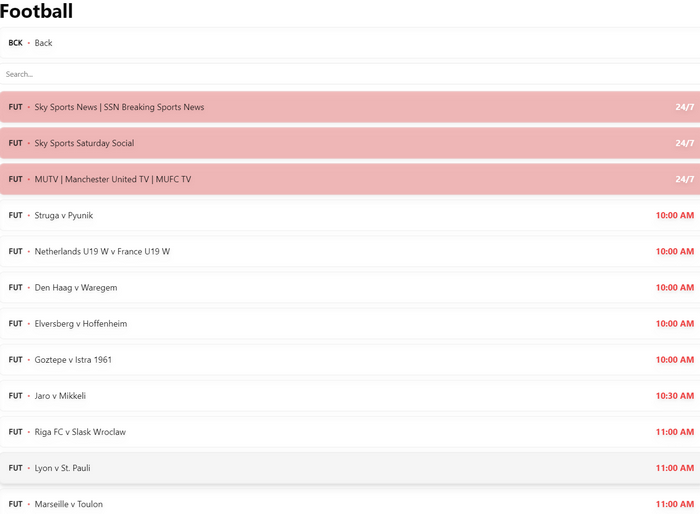Open Netherlands U19 W v France U19 W
Image resolution: width=700 pixels, height=514 pixels.
[x=350, y=252]
